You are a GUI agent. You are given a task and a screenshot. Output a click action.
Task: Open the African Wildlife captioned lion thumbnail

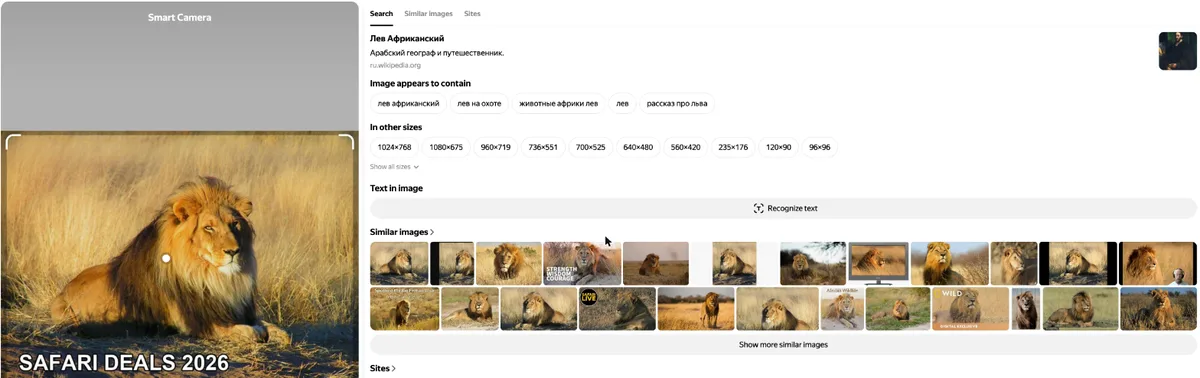tap(842, 309)
